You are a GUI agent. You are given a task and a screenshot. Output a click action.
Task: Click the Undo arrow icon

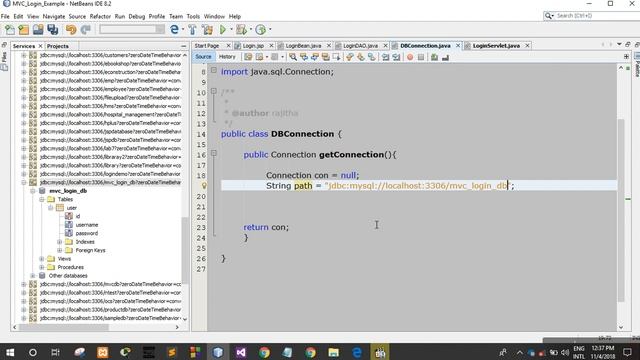pyautogui.click(x=71, y=29)
